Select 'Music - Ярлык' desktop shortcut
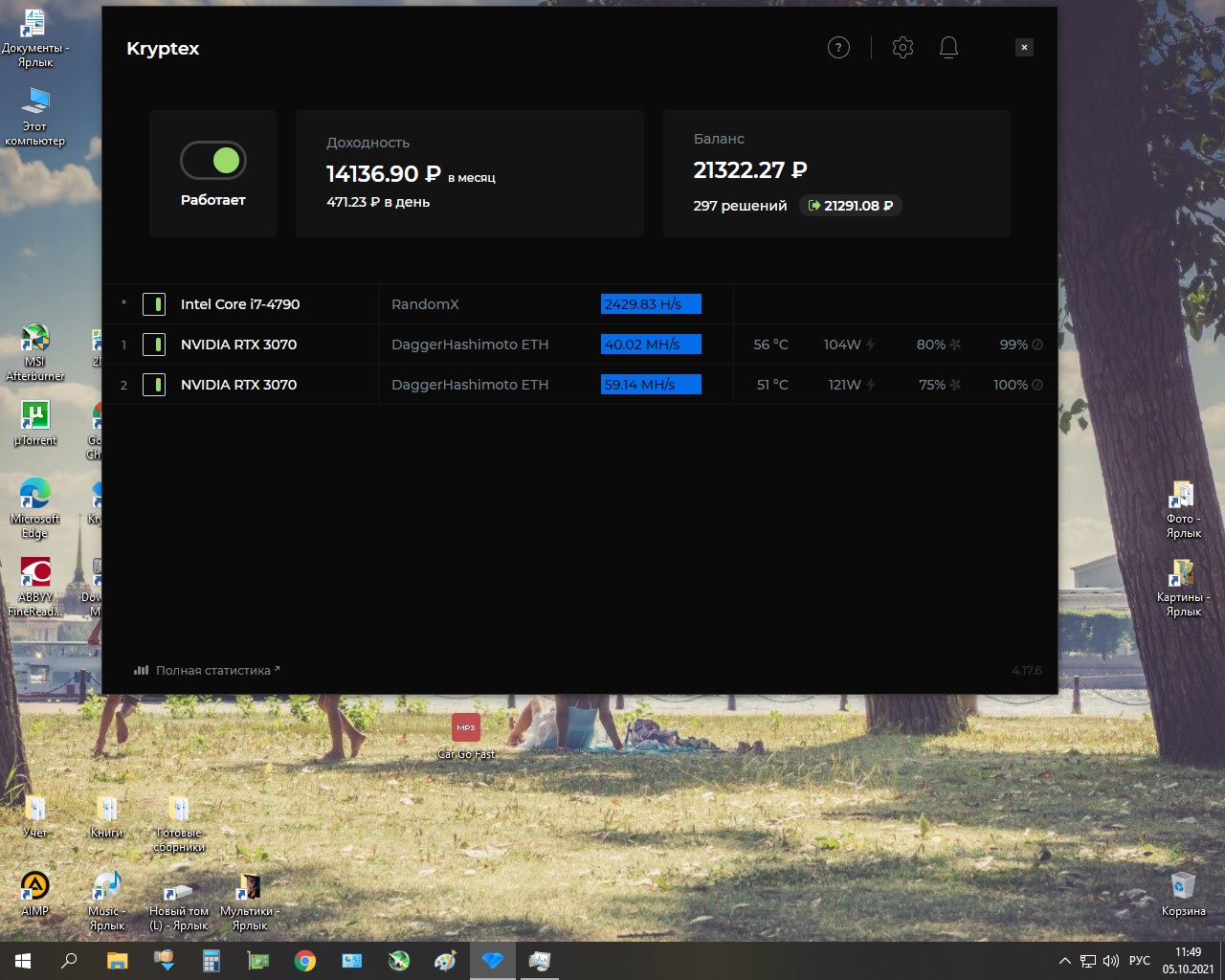The width and height of the screenshot is (1225, 980). tap(107, 902)
